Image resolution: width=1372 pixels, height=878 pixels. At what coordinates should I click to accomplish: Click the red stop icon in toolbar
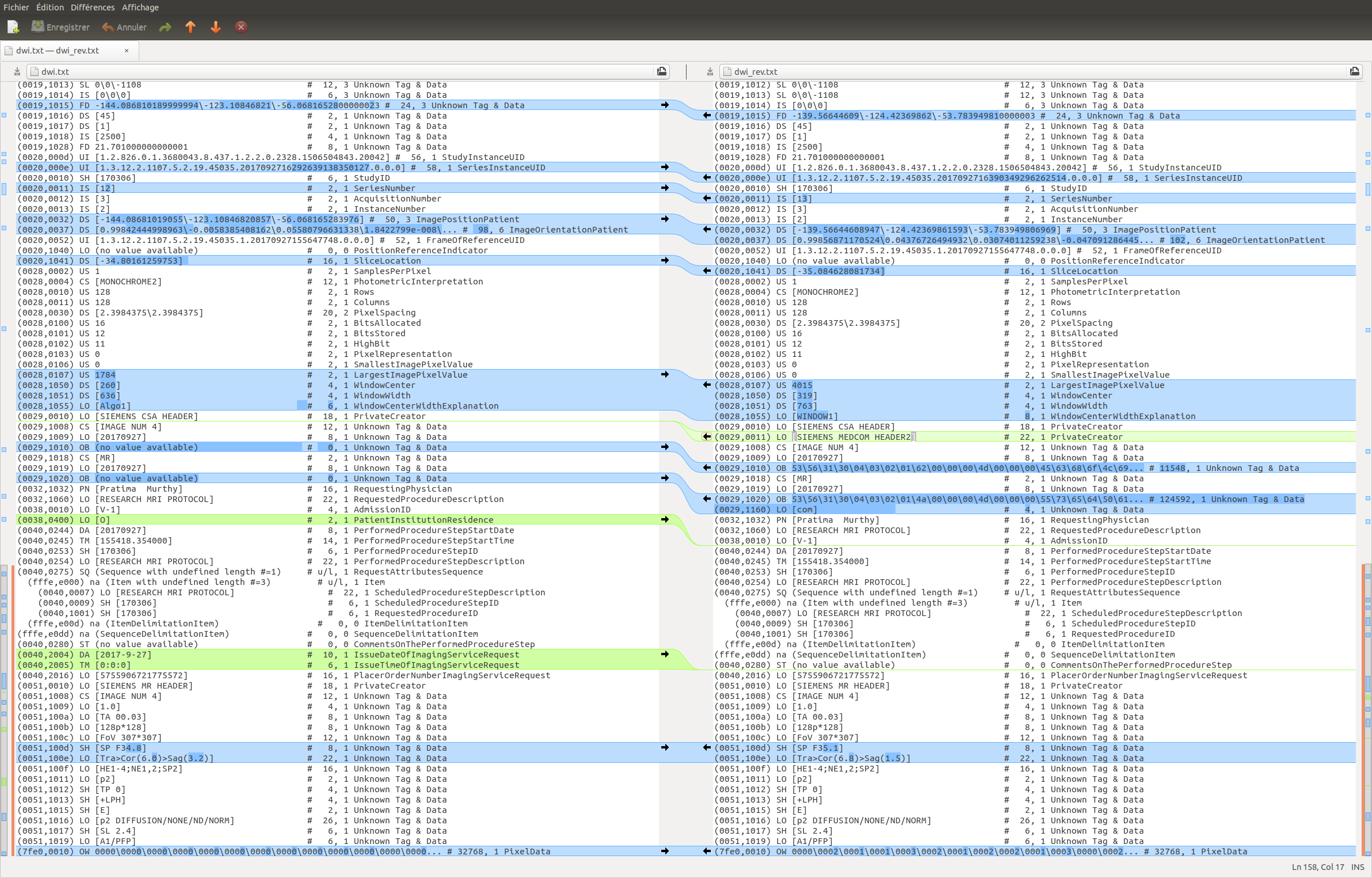pos(241,27)
